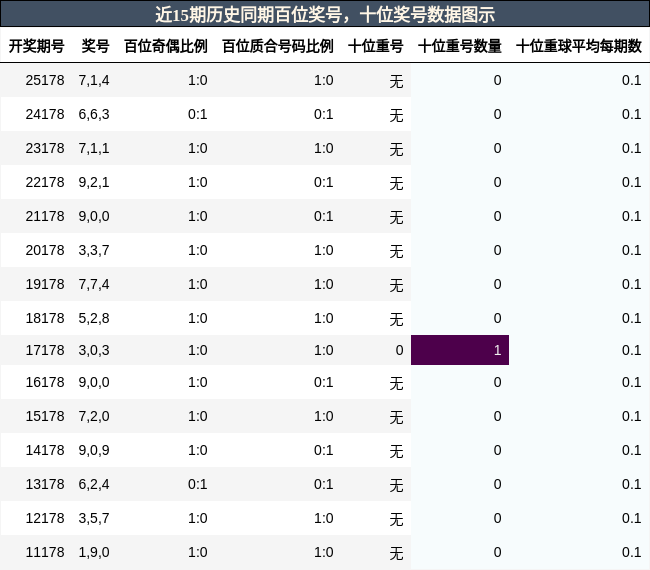This screenshot has width=650, height=570.
Task: Select issue number 21178
Action: coord(45,216)
